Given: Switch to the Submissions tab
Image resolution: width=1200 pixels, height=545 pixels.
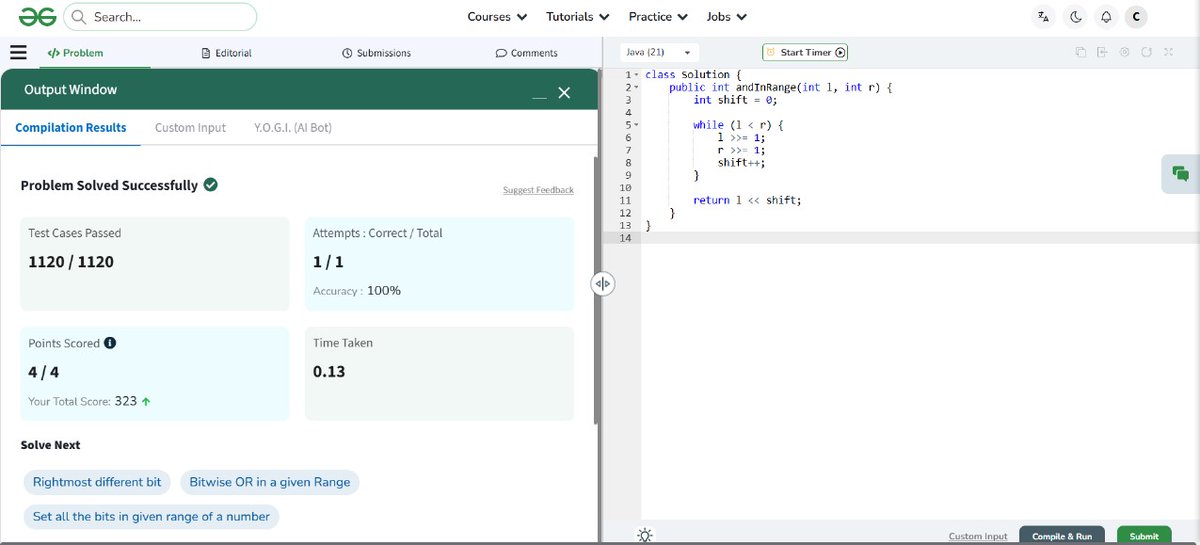Looking at the screenshot, I should pyautogui.click(x=376, y=53).
